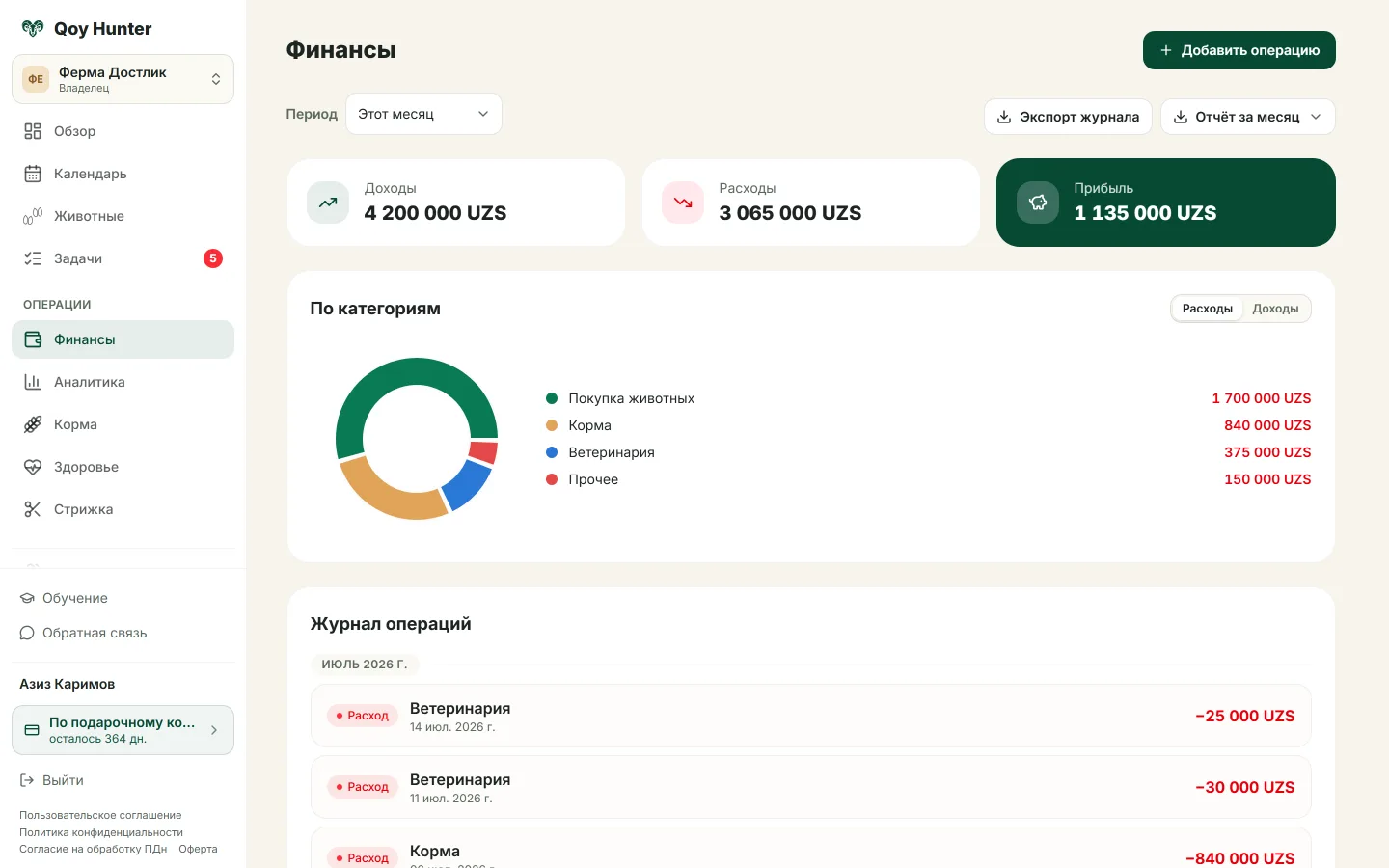Click the 4 200 000 UZS income value

(x=435, y=213)
